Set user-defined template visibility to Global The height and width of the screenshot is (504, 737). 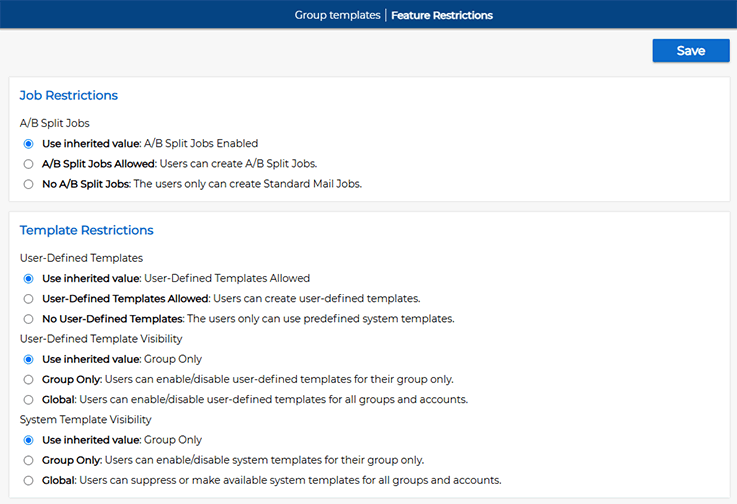coord(29,400)
